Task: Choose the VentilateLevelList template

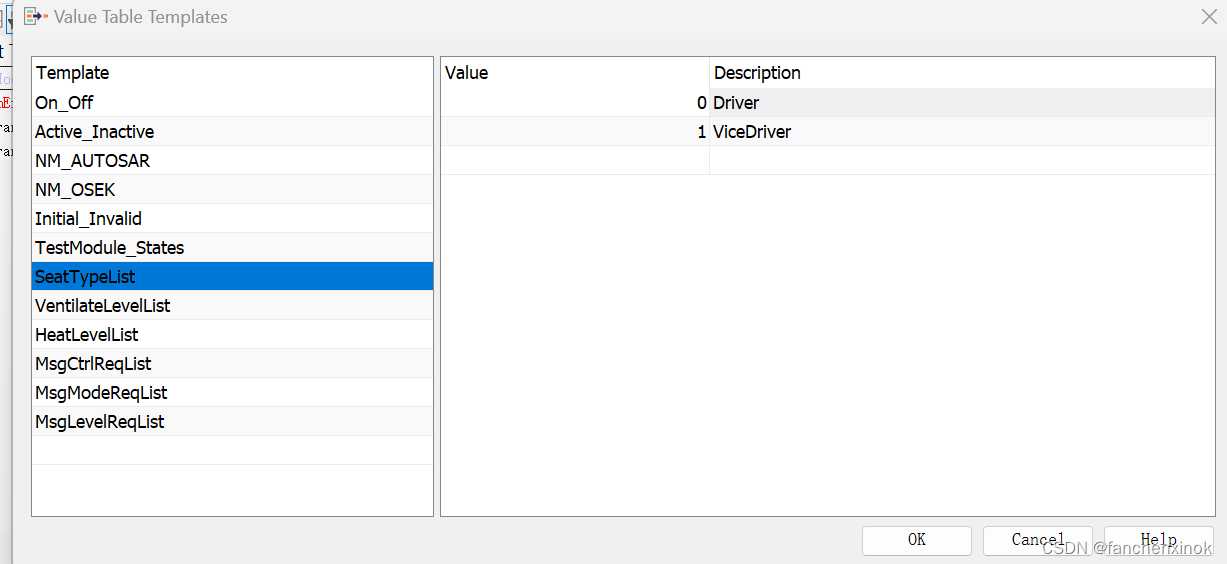Action: pyautogui.click(x=233, y=305)
